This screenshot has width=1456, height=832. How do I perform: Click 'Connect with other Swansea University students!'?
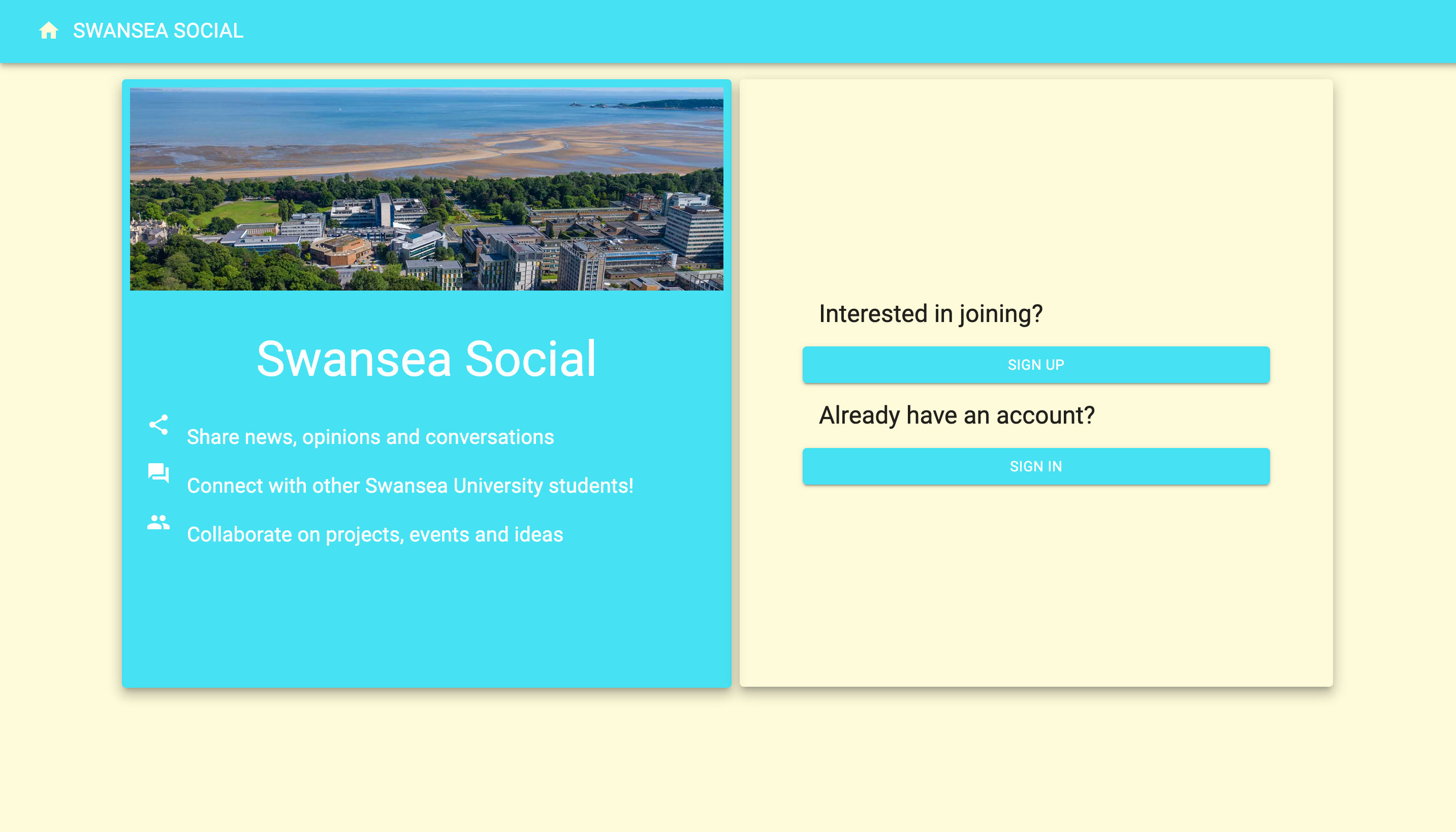tap(410, 486)
